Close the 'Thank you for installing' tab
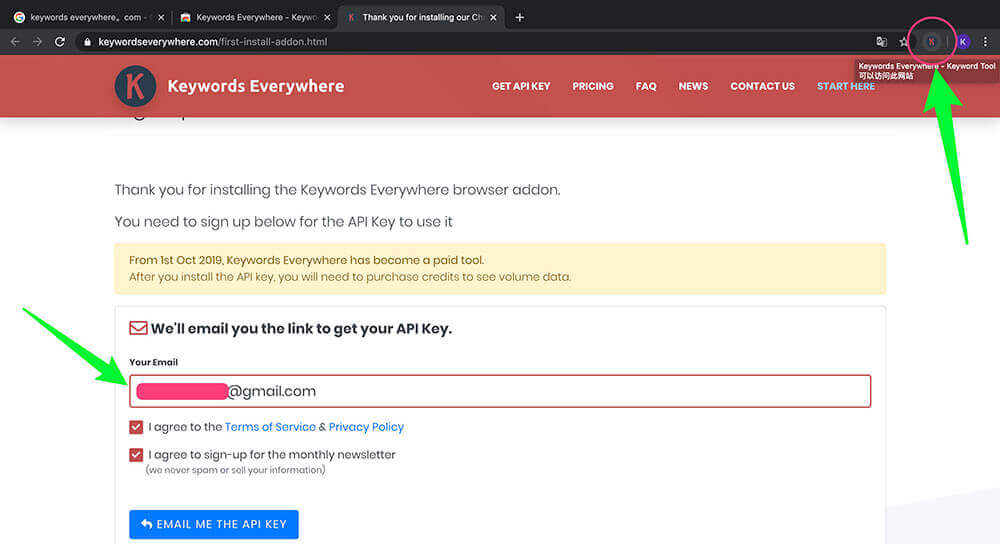This screenshot has width=1000, height=544. (493, 18)
